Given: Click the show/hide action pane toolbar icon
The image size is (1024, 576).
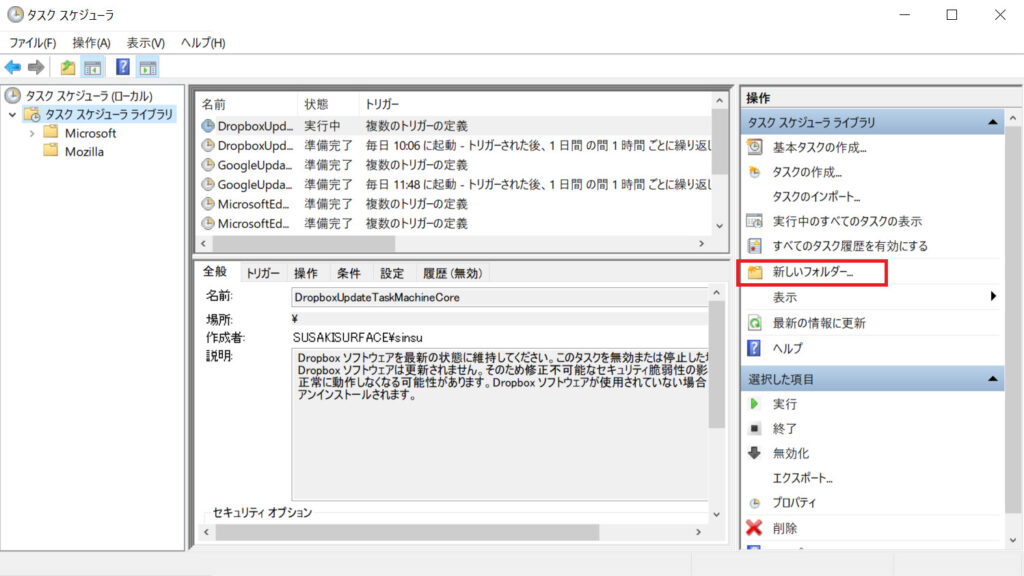Looking at the screenshot, I should click(148, 67).
